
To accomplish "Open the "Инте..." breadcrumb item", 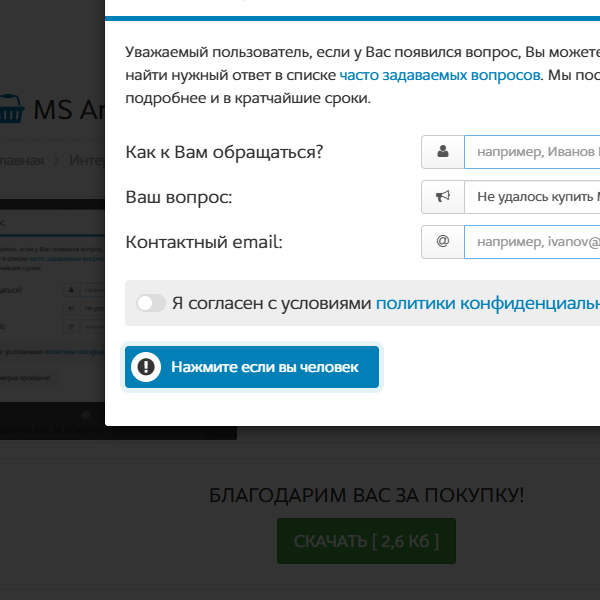I will click(87, 159).
